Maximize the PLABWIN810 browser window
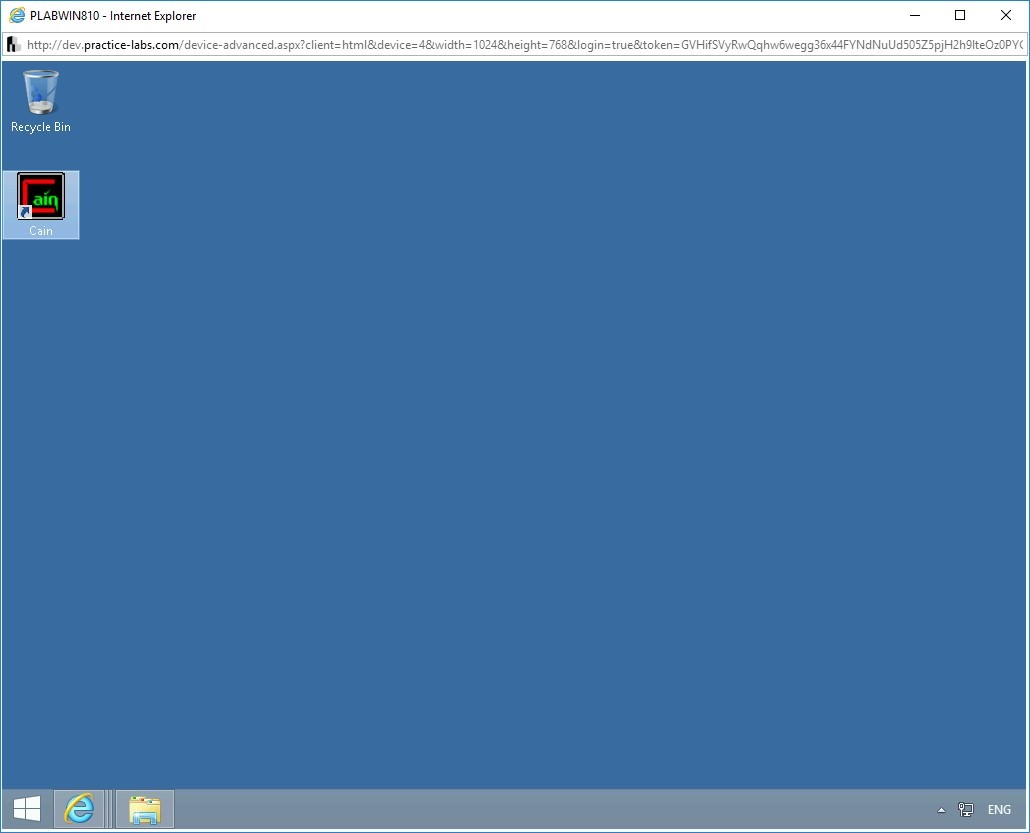 [959, 15]
